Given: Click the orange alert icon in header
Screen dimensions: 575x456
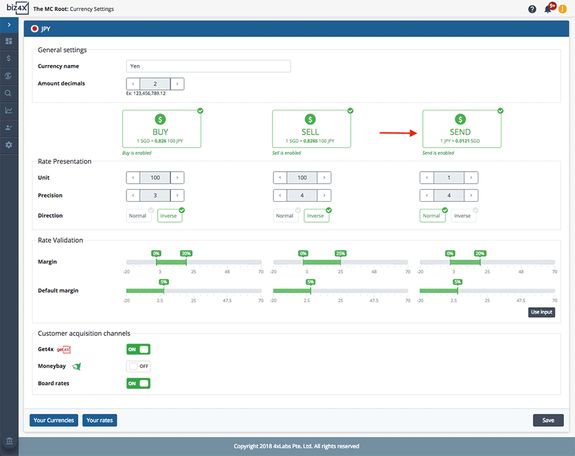Looking at the screenshot, I should 563,9.
